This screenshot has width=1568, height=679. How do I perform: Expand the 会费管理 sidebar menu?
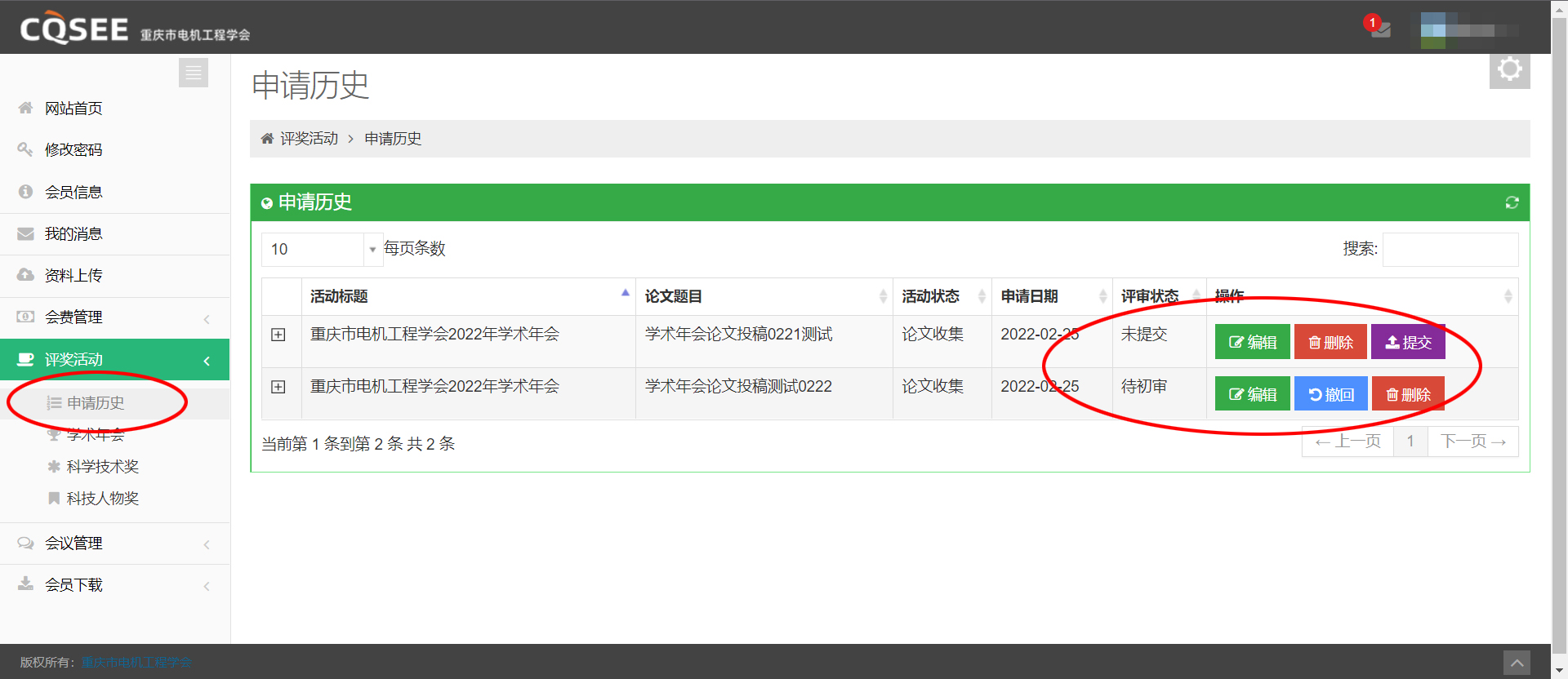pyautogui.click(x=115, y=317)
